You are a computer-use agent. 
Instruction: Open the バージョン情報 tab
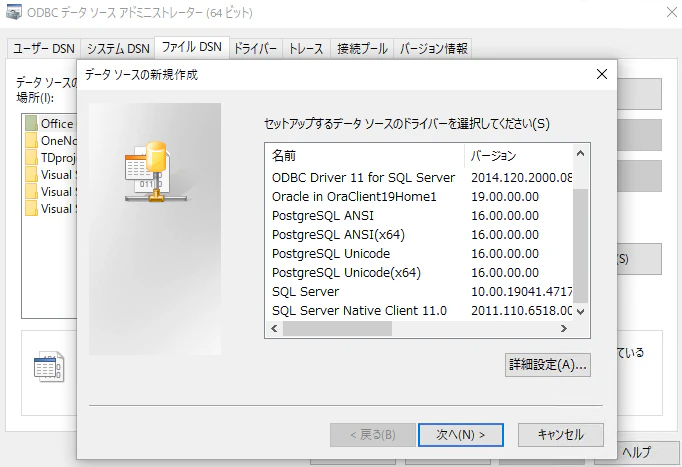(433, 48)
